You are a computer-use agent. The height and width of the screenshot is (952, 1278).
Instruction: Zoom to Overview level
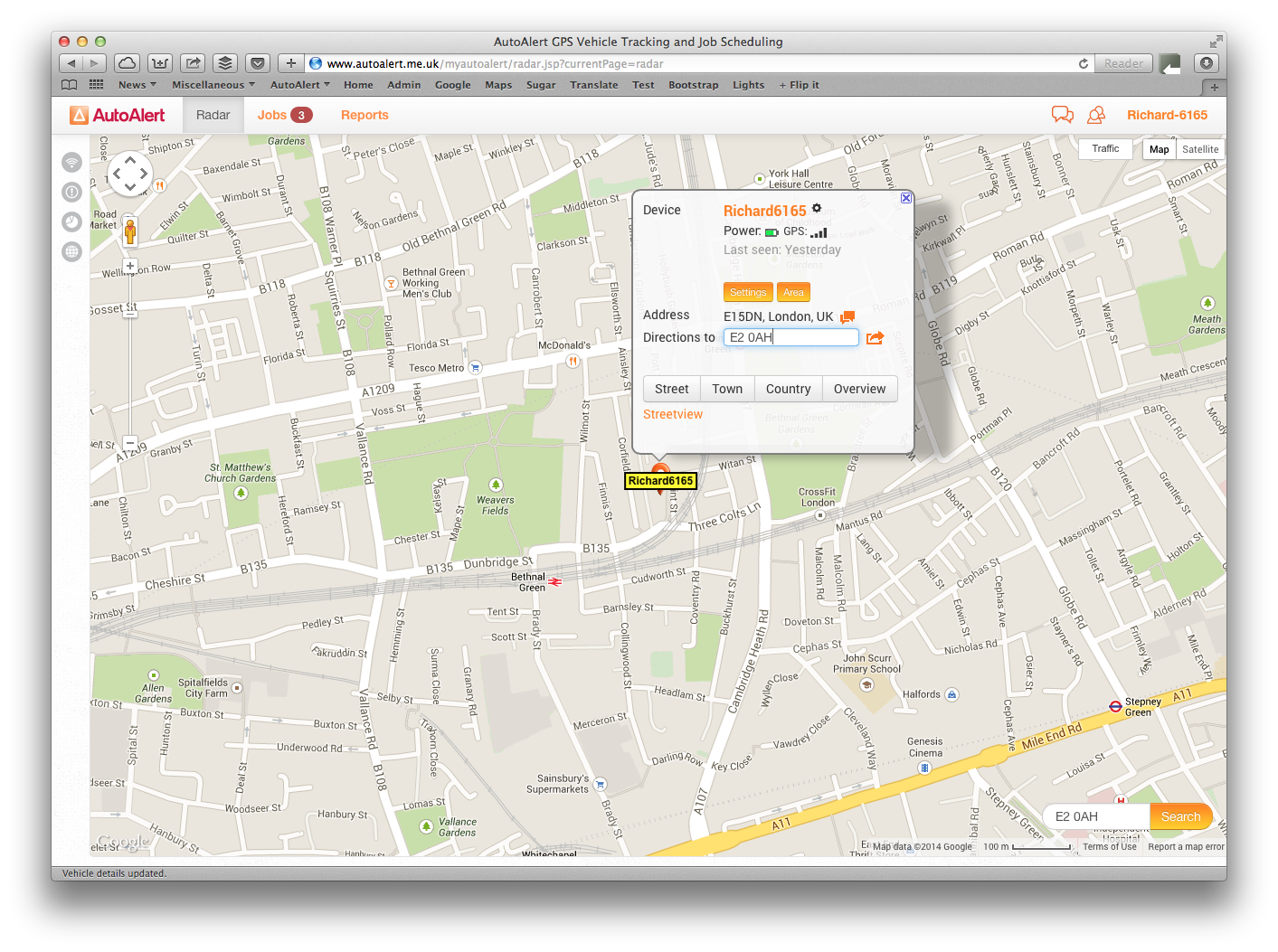click(860, 389)
